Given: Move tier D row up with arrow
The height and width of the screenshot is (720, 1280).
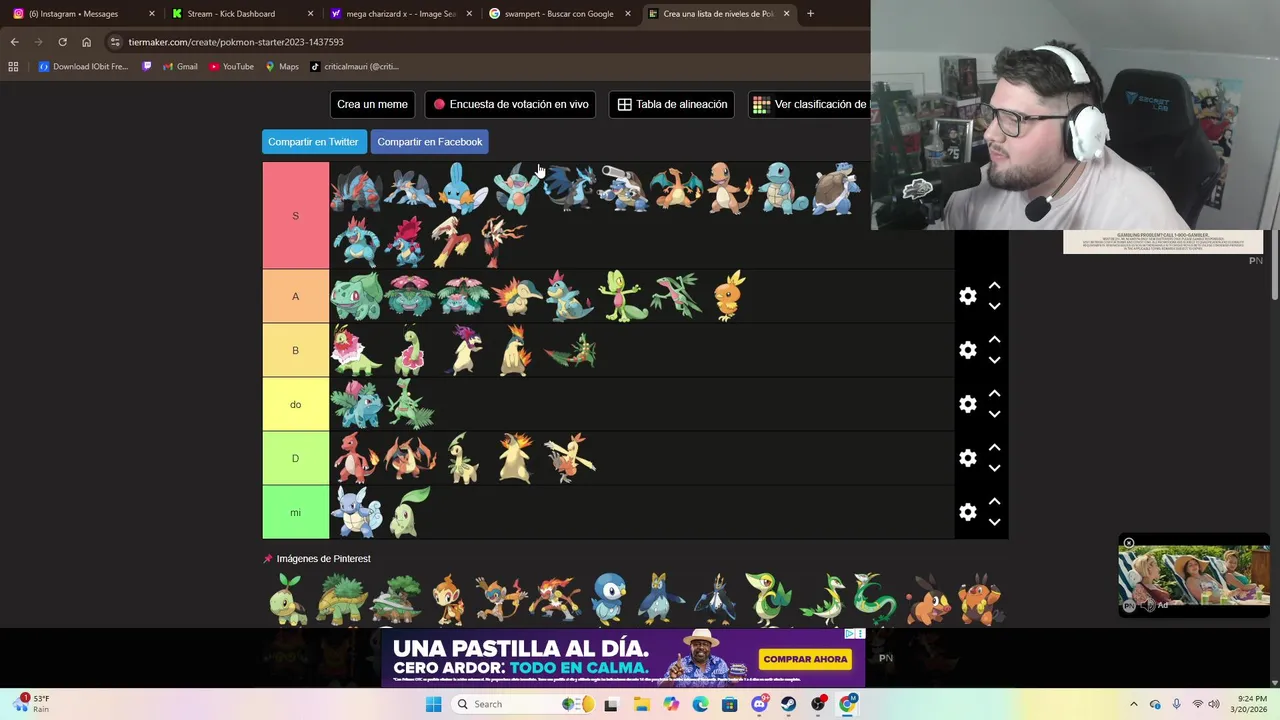Looking at the screenshot, I should [994, 448].
